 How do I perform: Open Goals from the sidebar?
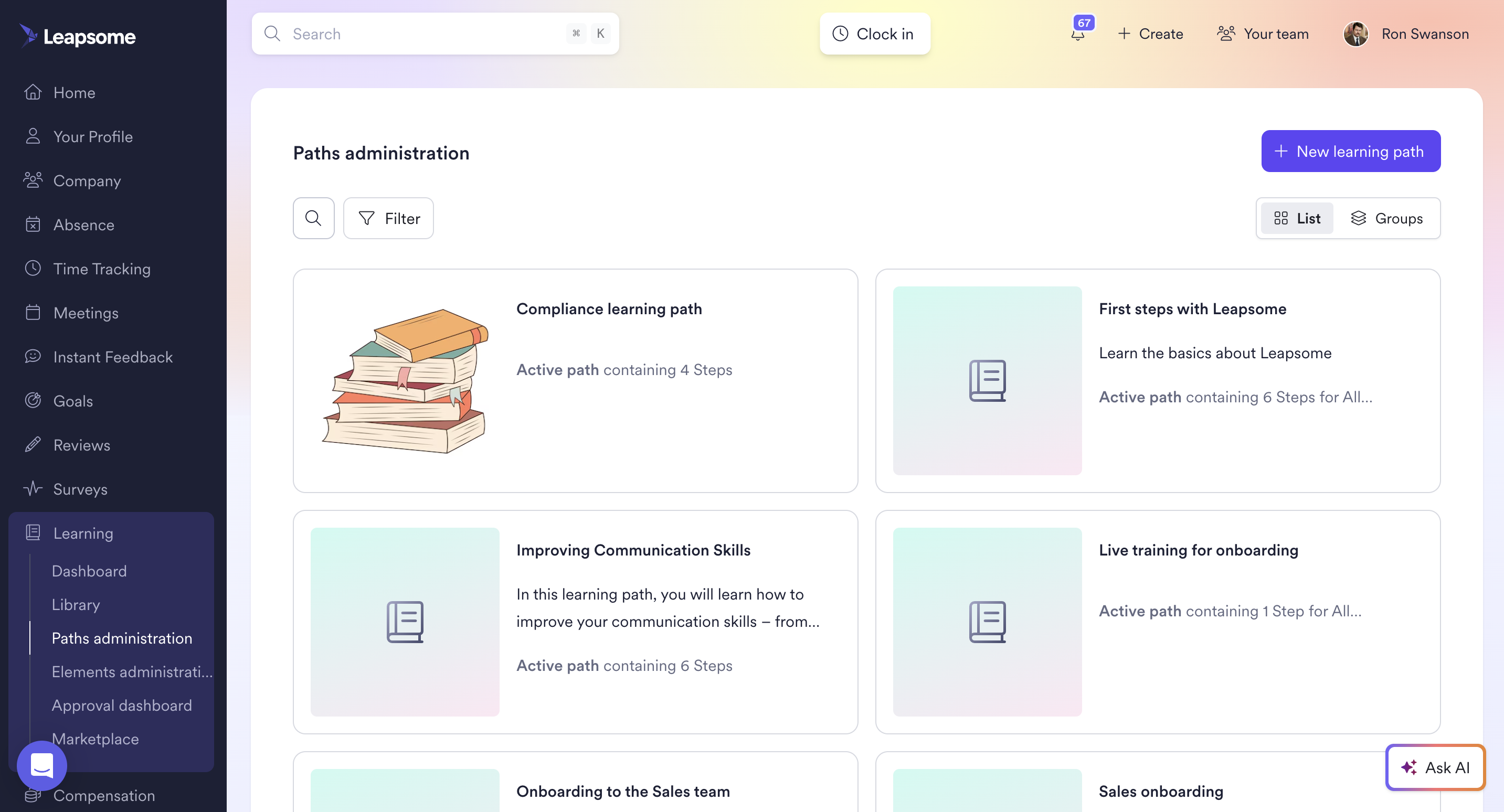click(x=73, y=401)
